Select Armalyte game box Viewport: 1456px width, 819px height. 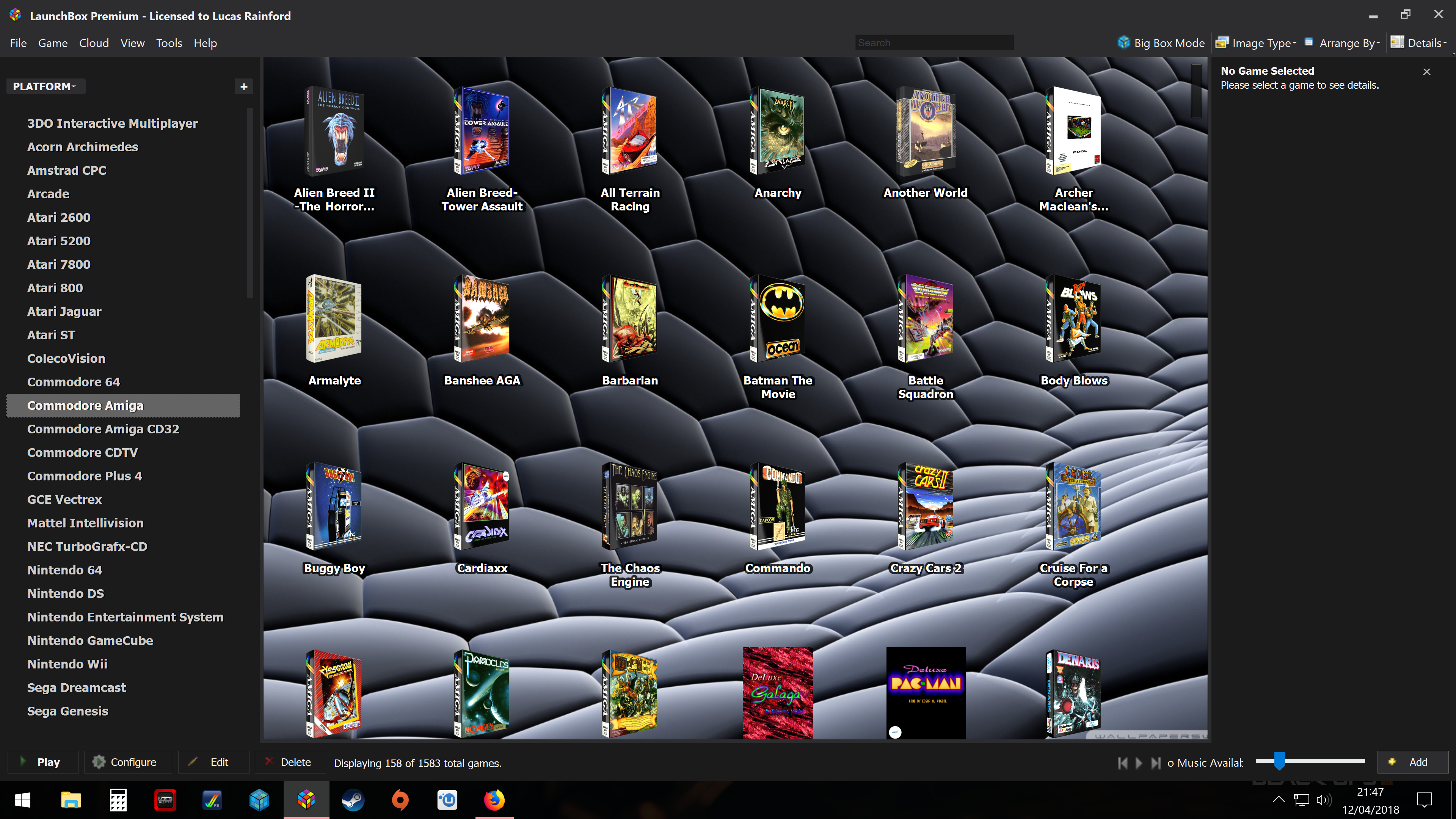[334, 319]
